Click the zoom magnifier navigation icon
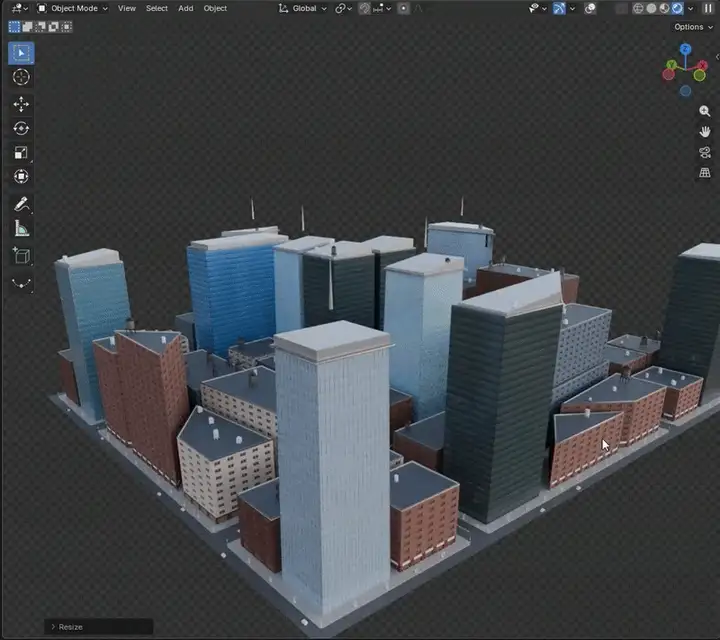 coord(704,111)
